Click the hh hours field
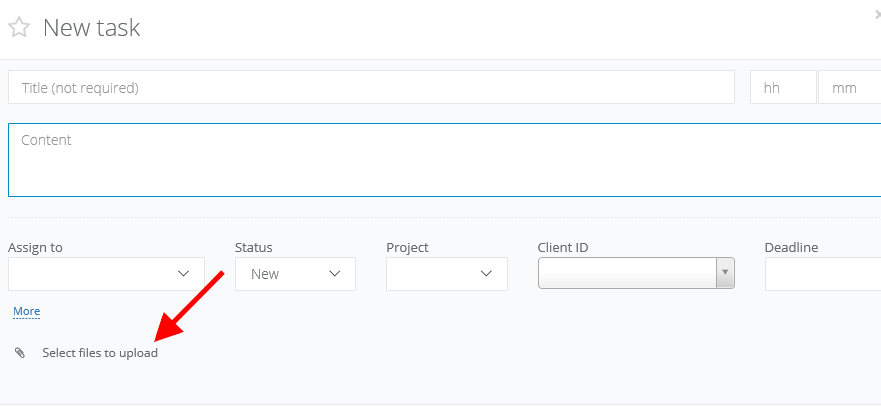This screenshot has width=881, height=406. point(783,88)
